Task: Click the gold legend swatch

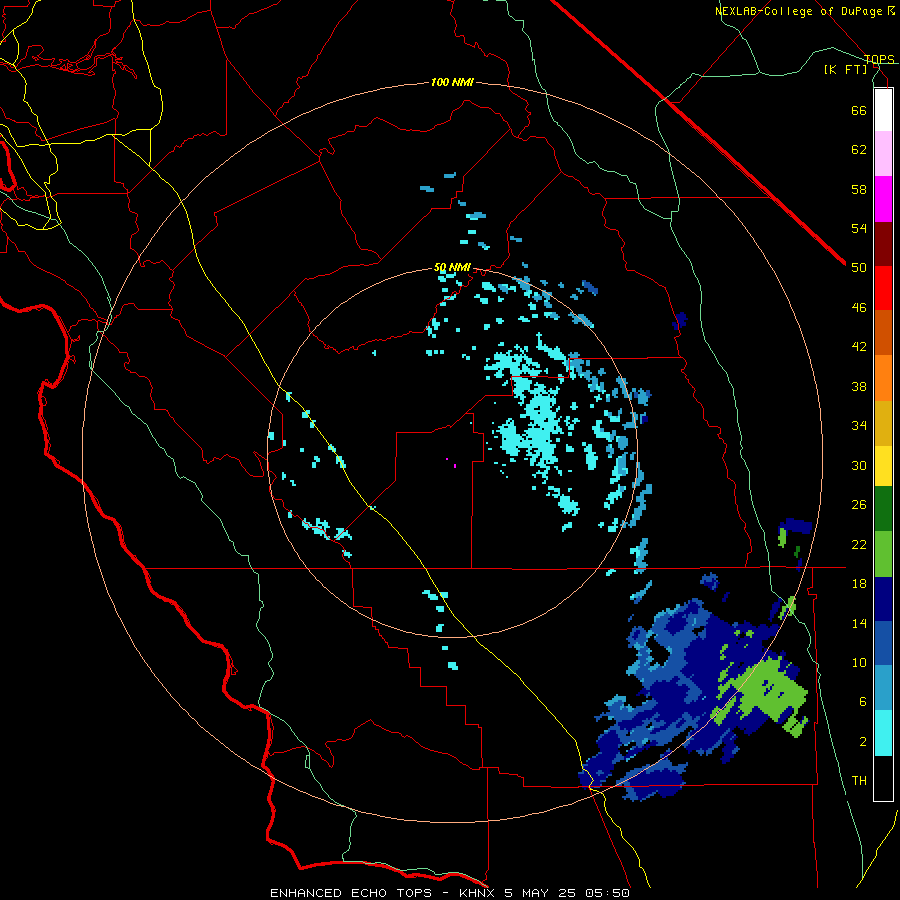Action: point(883,423)
